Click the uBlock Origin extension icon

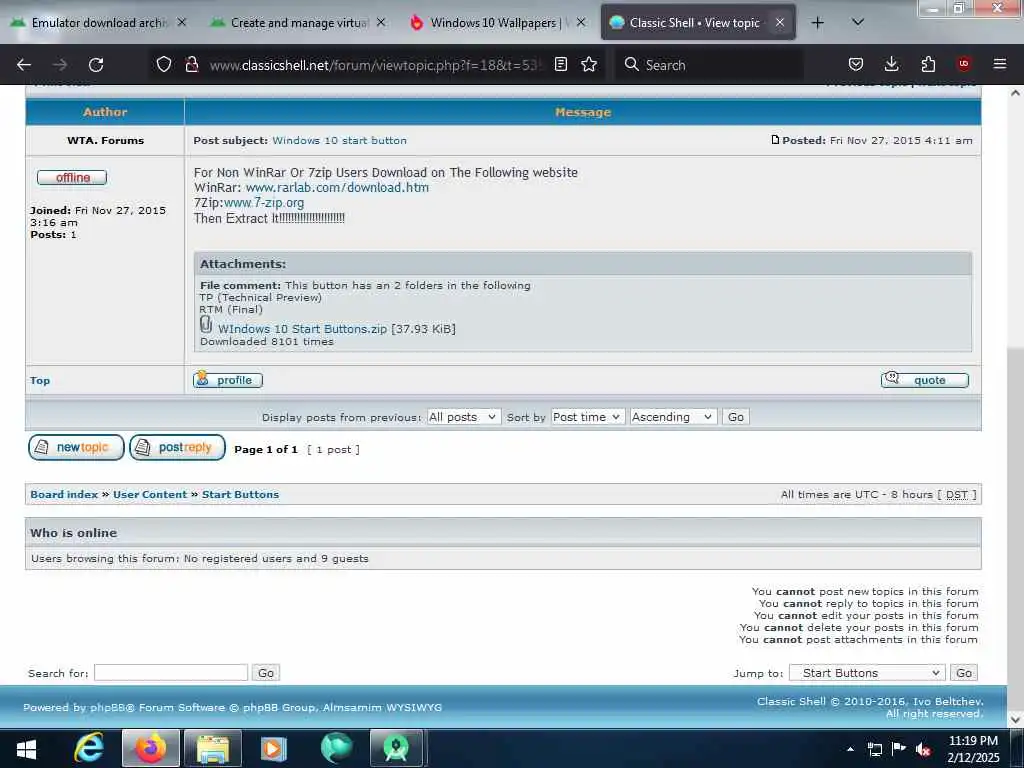coord(964,64)
